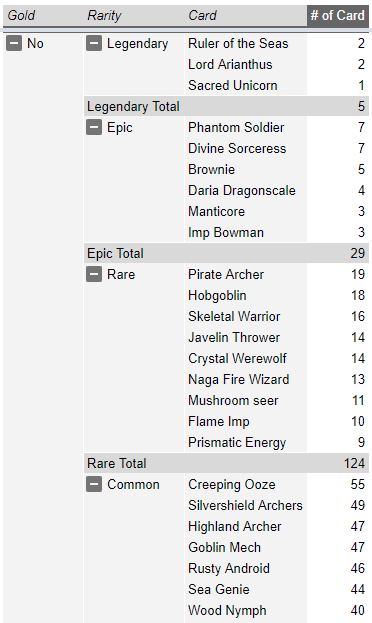Select the Epic Total row
The image size is (372, 623).
[226, 253]
